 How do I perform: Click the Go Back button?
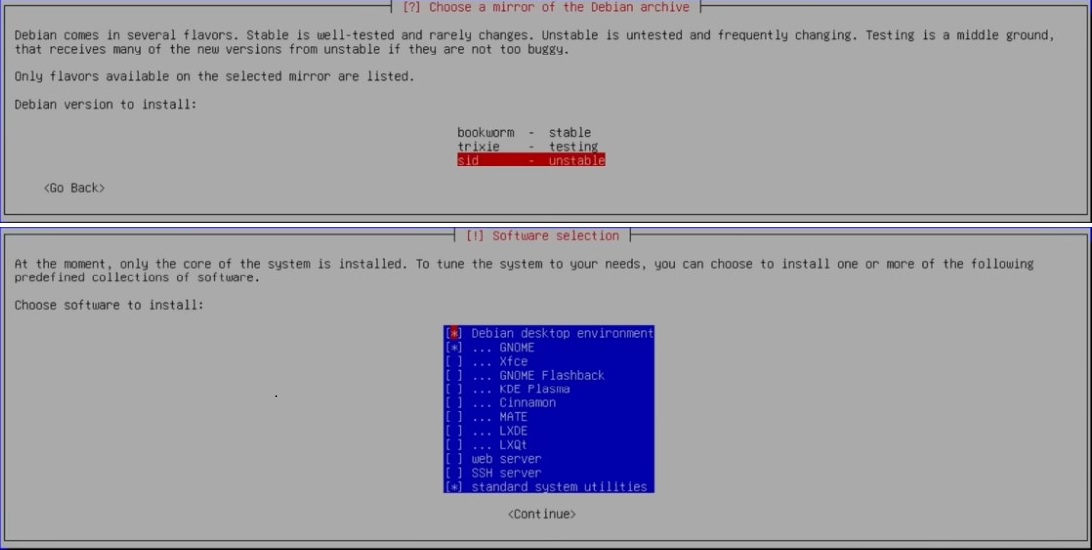[74, 188]
